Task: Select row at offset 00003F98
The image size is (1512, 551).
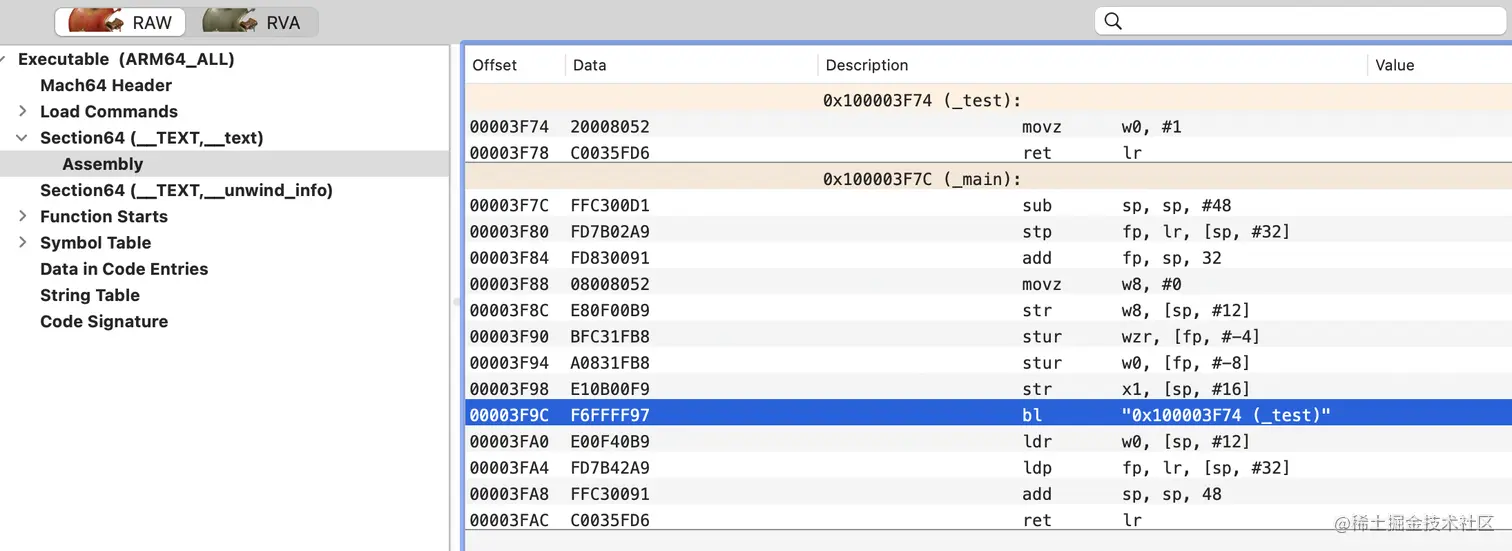Action: [988, 389]
